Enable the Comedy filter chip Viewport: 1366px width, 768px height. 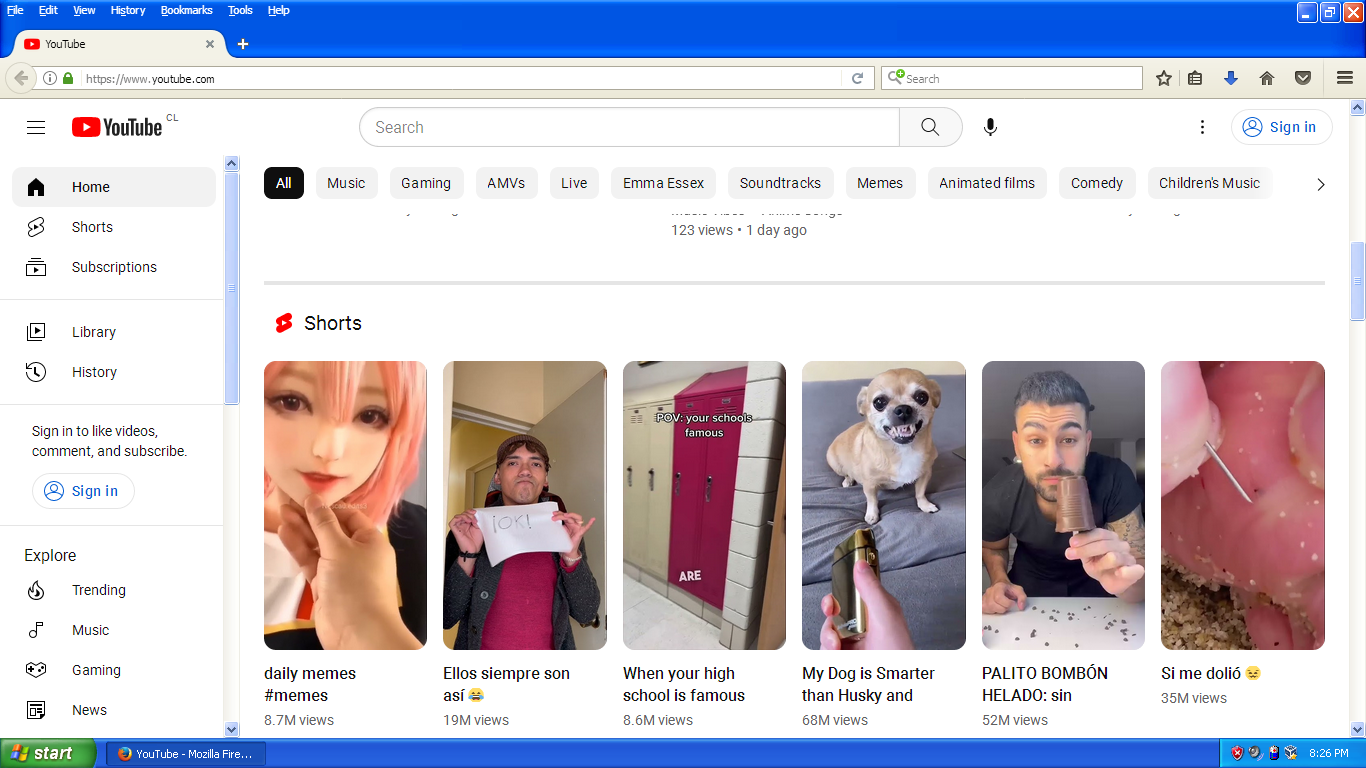pos(1096,183)
